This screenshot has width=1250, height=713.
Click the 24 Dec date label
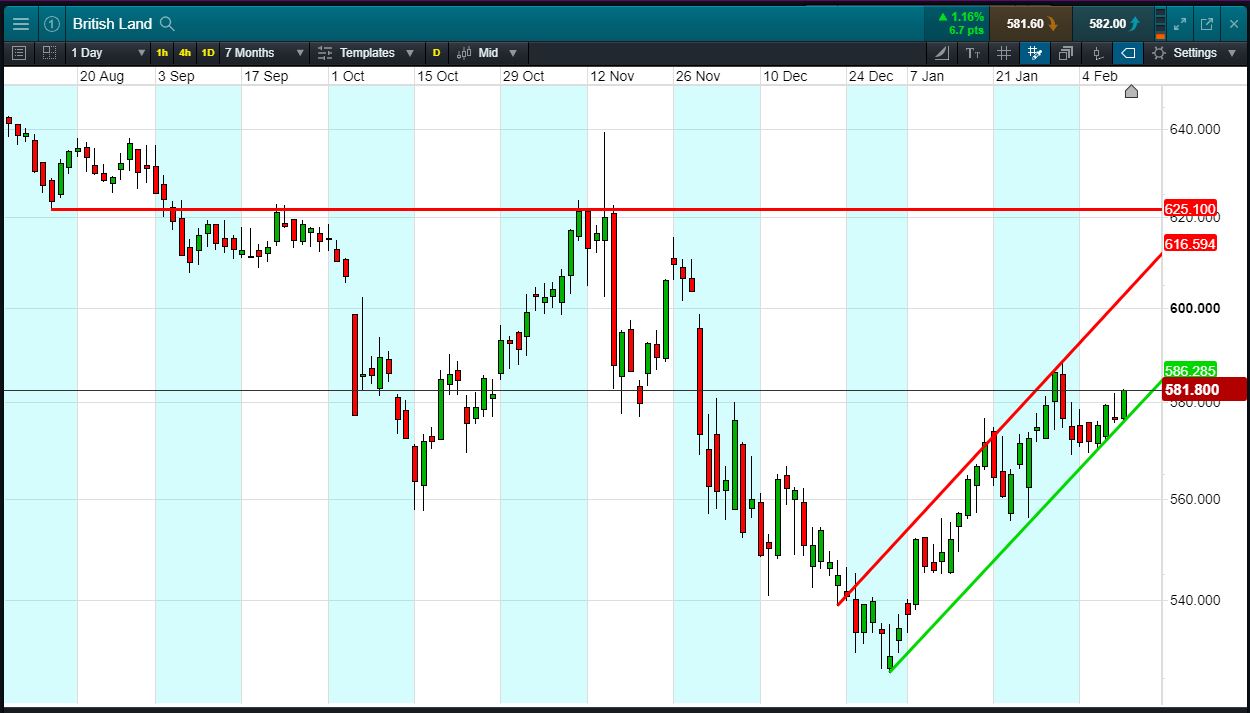871,76
